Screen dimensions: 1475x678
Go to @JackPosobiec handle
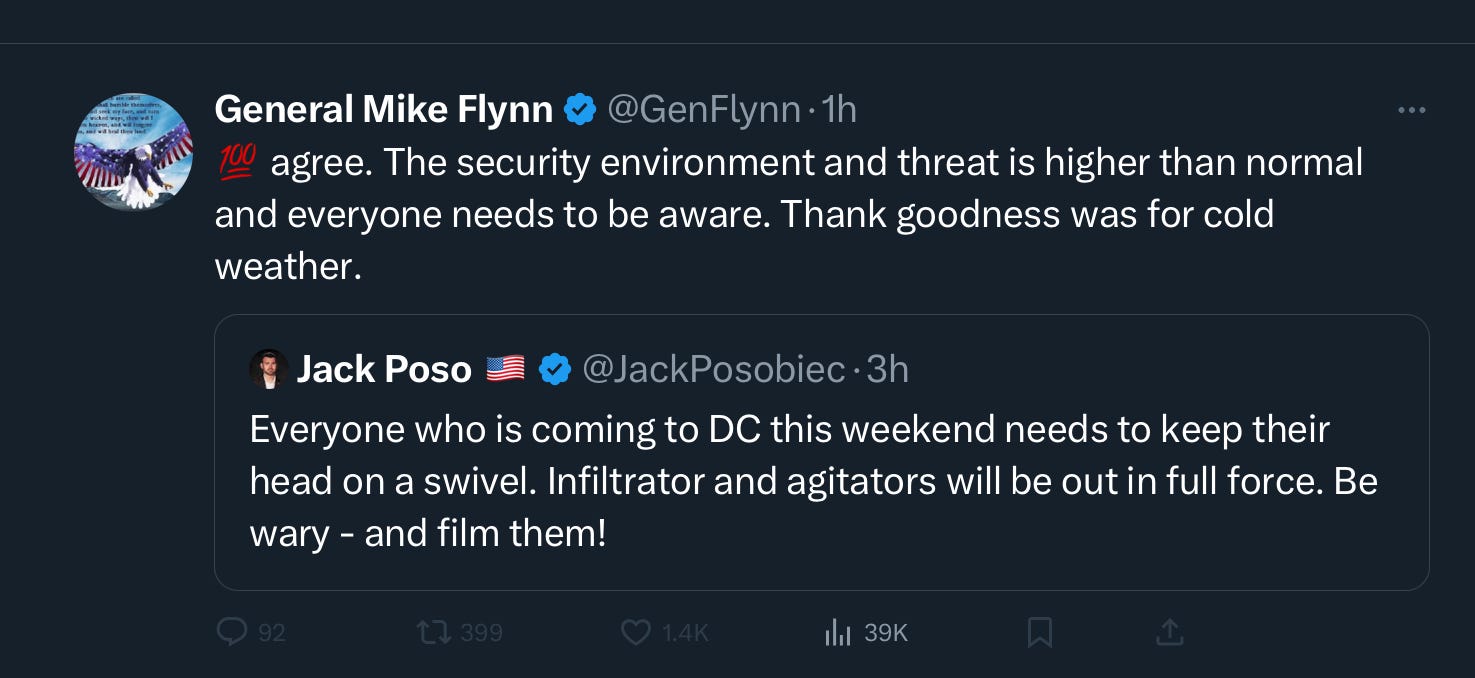(714, 371)
